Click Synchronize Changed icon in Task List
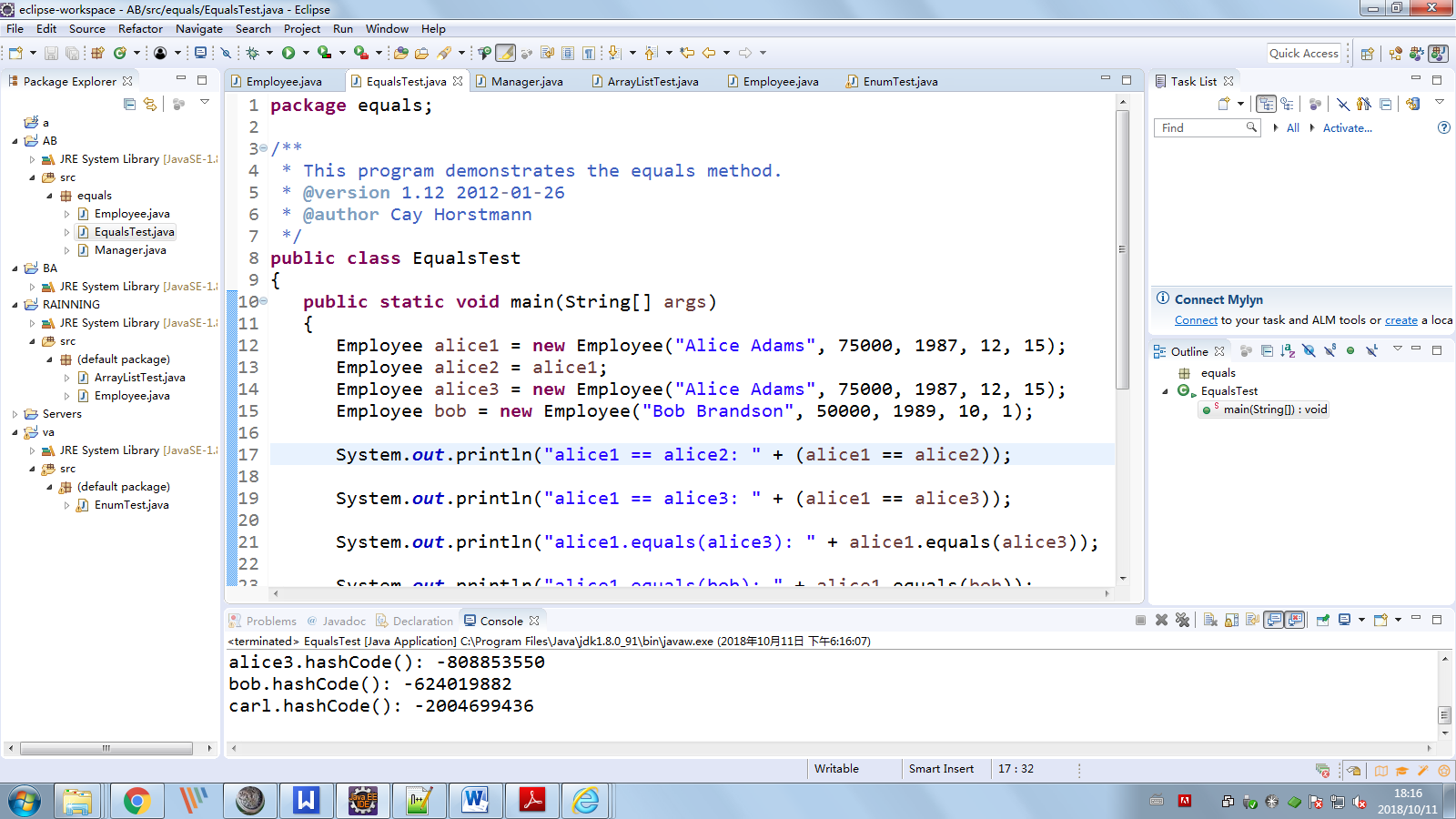This screenshot has height=819, width=1456. 1412,104
